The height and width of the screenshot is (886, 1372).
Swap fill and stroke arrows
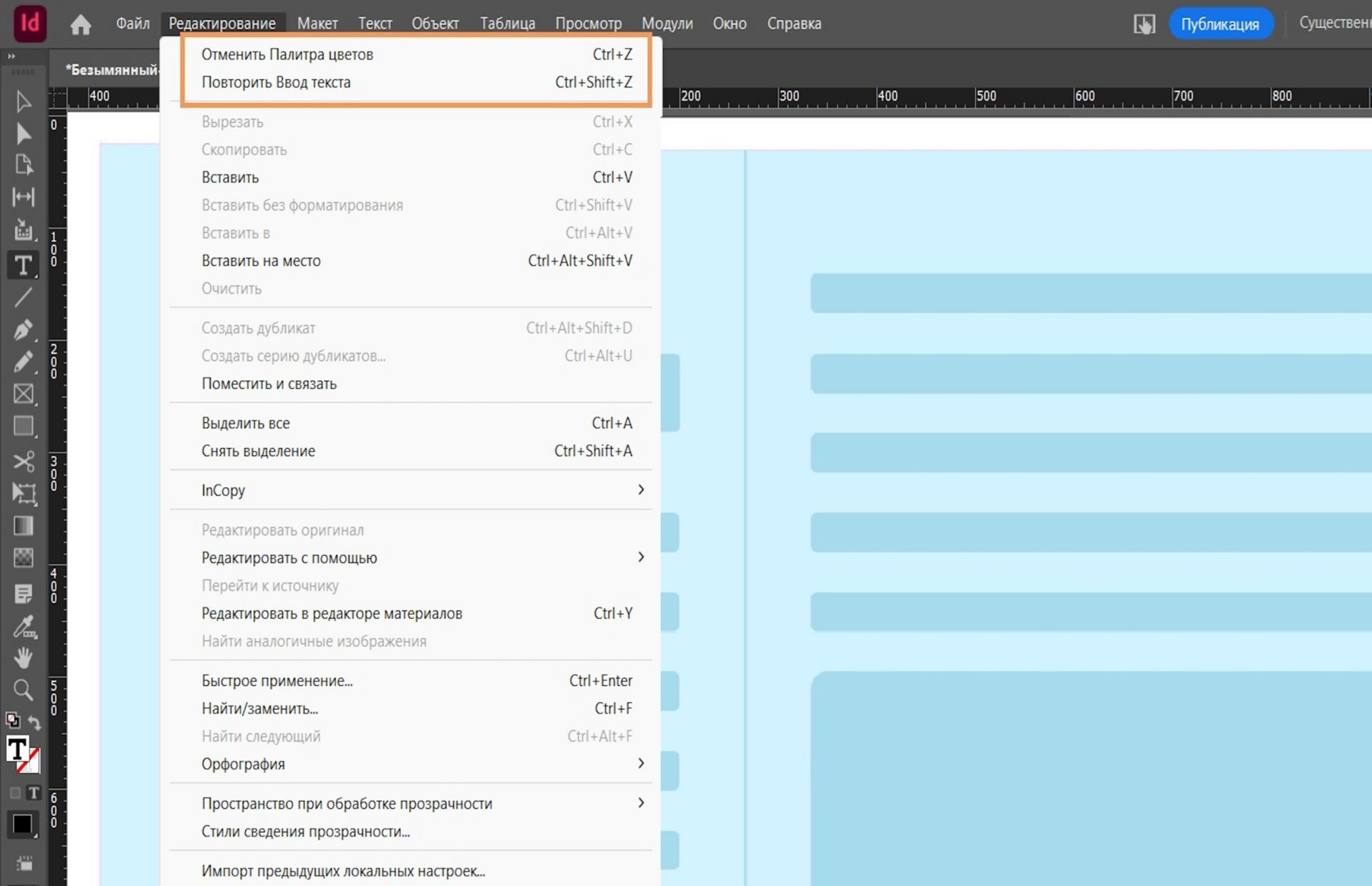tap(34, 722)
